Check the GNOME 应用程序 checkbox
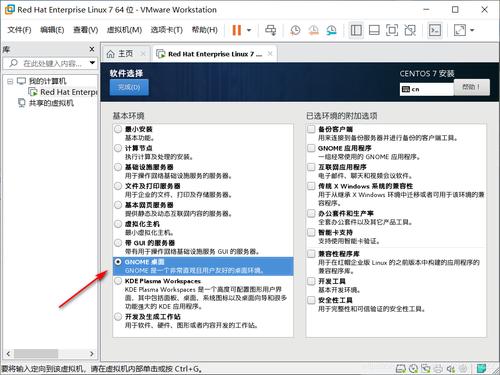The height and width of the screenshot is (375, 500). [x=311, y=148]
